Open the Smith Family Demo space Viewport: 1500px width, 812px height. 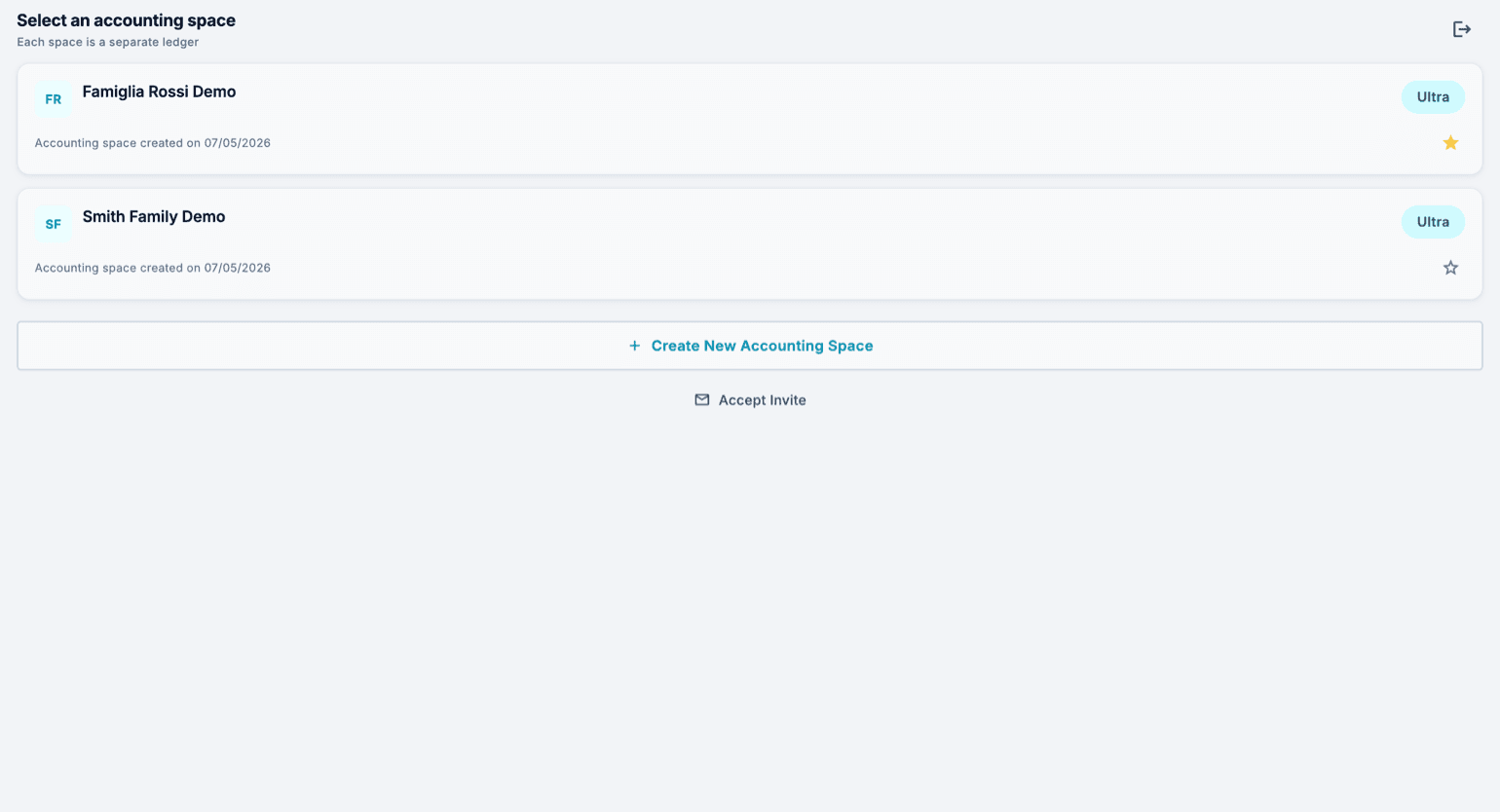tap(750, 244)
